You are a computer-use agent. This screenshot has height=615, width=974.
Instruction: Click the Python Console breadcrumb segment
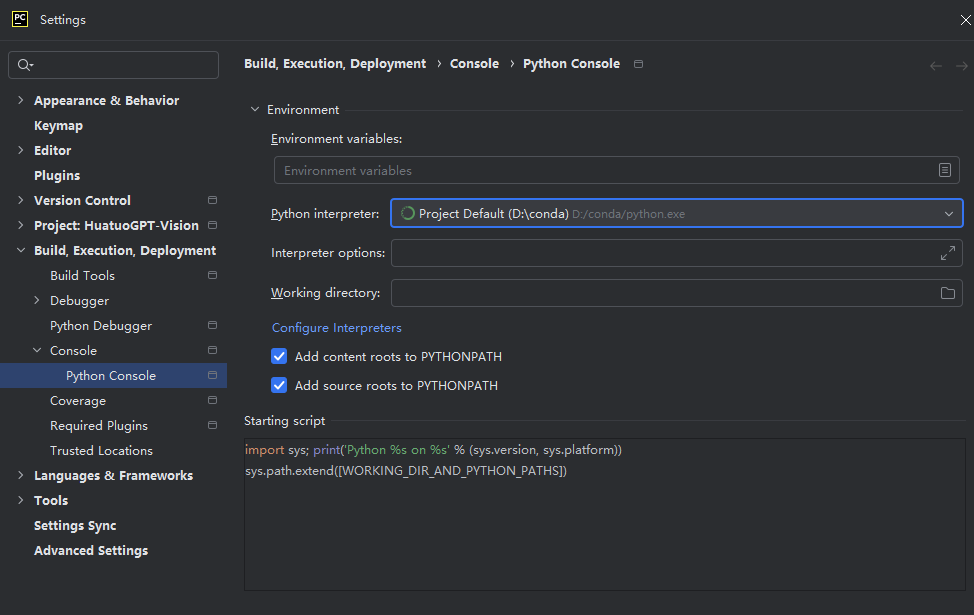click(x=571, y=64)
